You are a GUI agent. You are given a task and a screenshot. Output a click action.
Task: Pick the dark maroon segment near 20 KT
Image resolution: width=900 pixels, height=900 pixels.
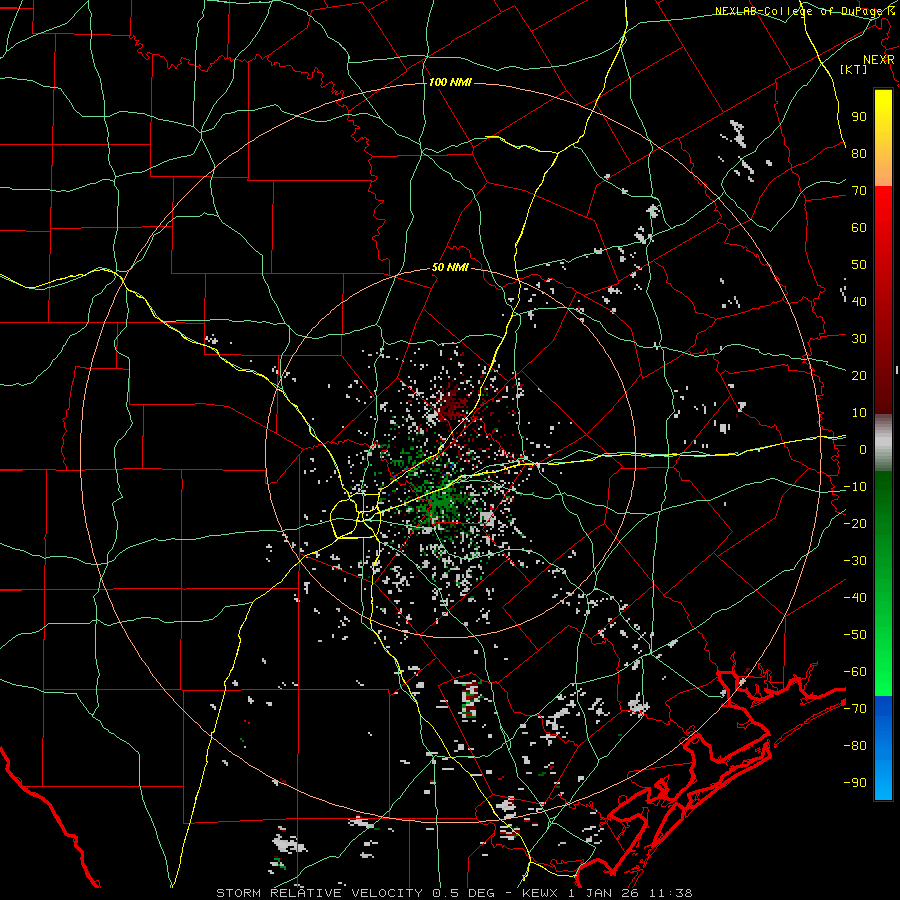pos(883,376)
